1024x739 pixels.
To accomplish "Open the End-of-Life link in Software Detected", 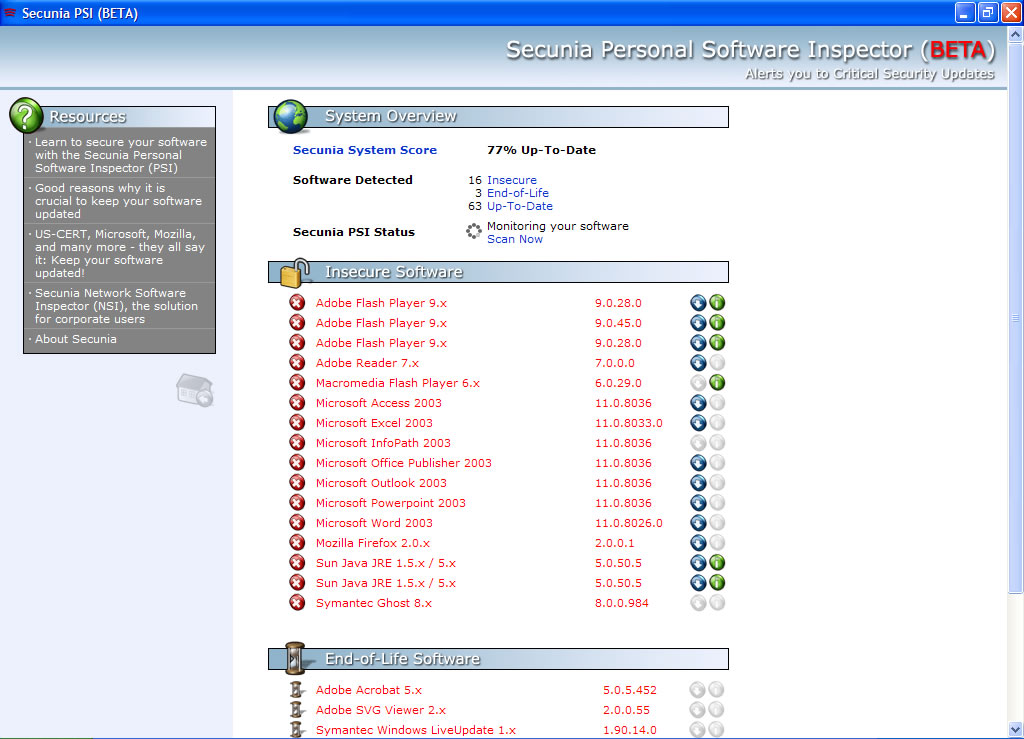I will [x=517, y=193].
